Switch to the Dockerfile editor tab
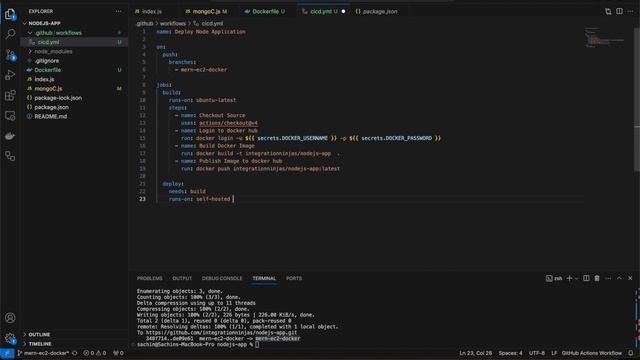Image resolution: width=640 pixels, height=360 pixels. tap(265, 11)
